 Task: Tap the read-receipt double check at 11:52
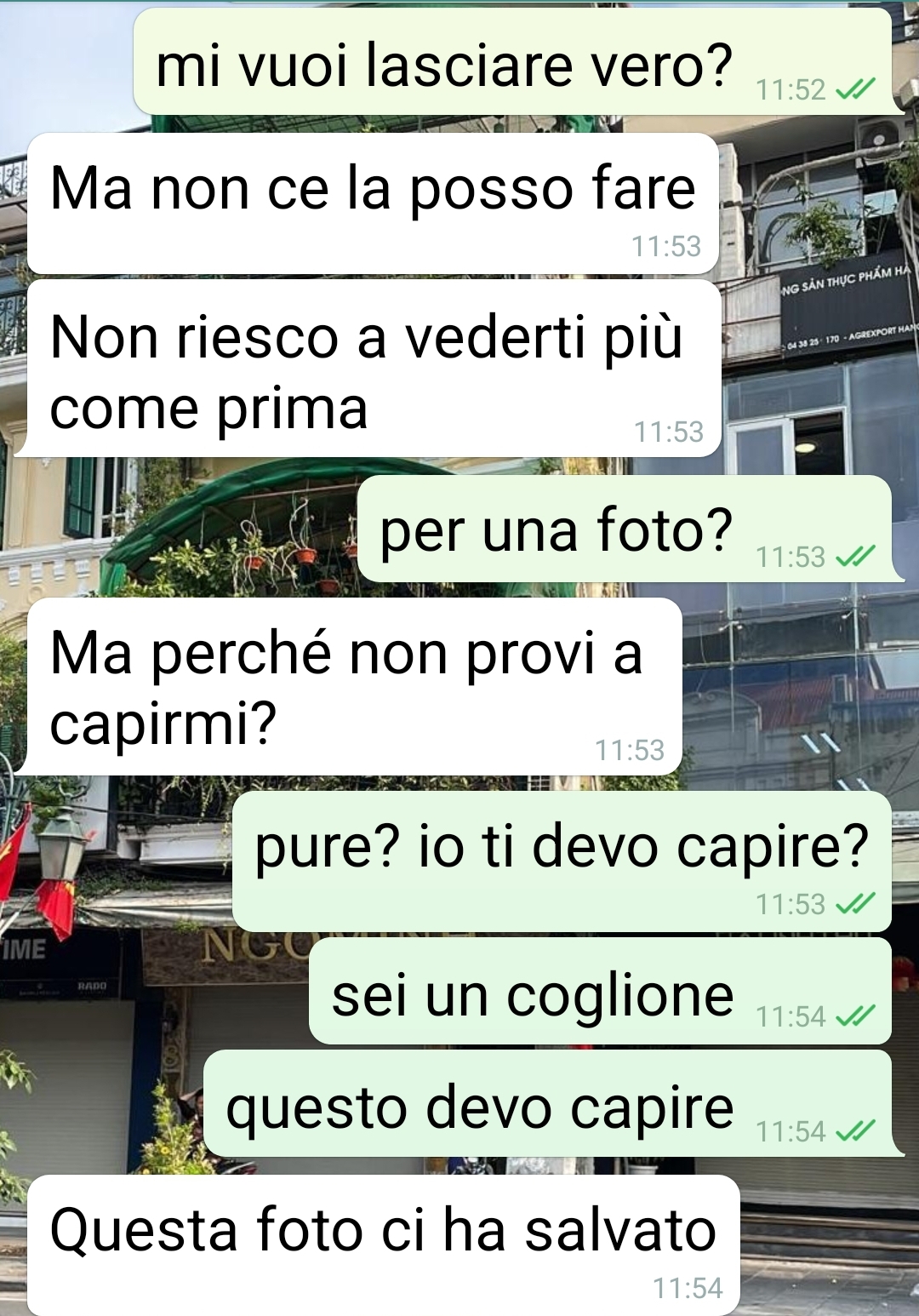(x=855, y=89)
